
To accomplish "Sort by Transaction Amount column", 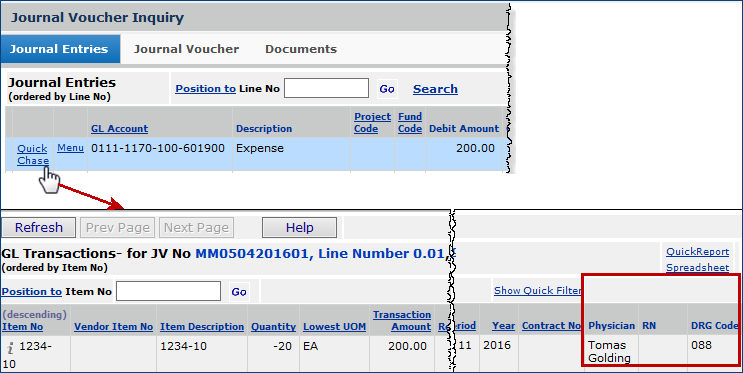I will point(402,320).
